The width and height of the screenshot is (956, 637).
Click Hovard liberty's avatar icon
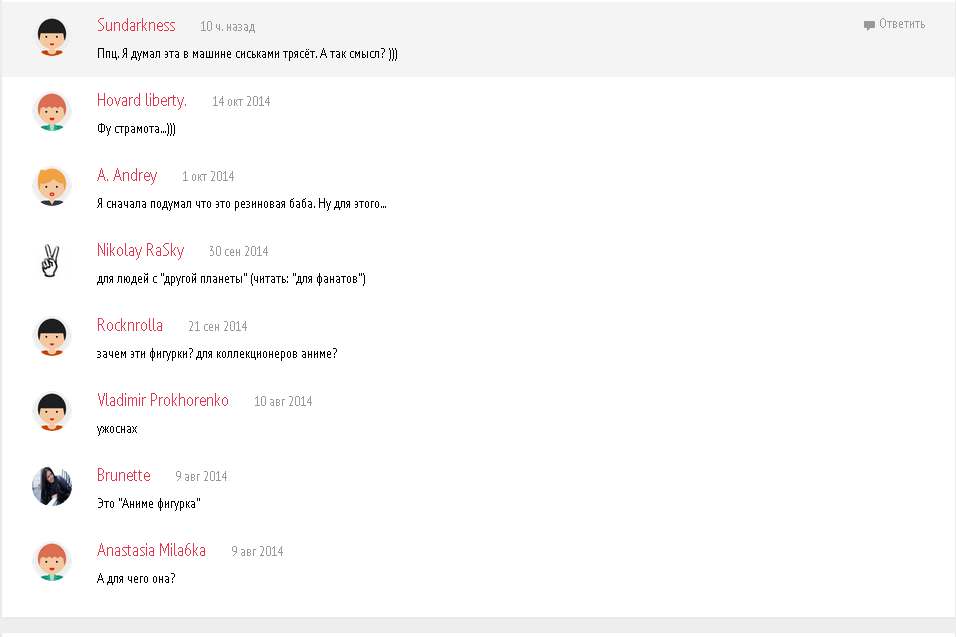[52, 111]
